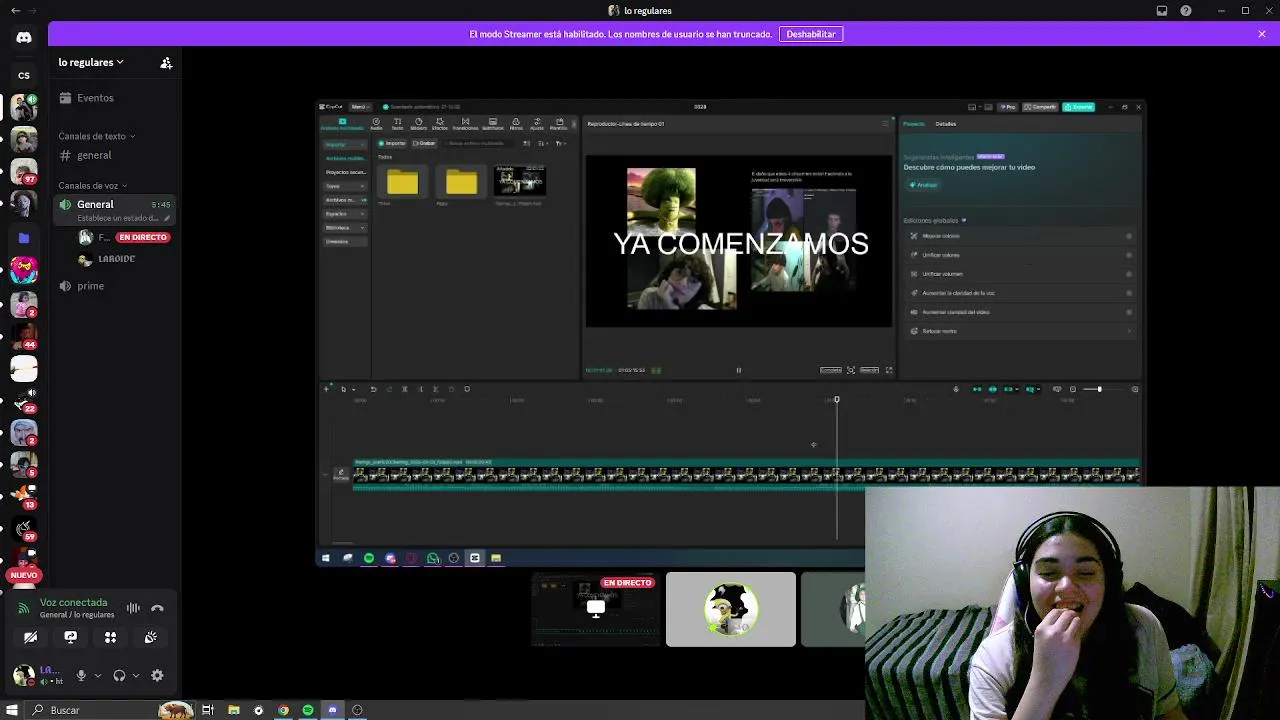Click the CapCut Exportar button
1280x720 pixels.
[1078, 107]
